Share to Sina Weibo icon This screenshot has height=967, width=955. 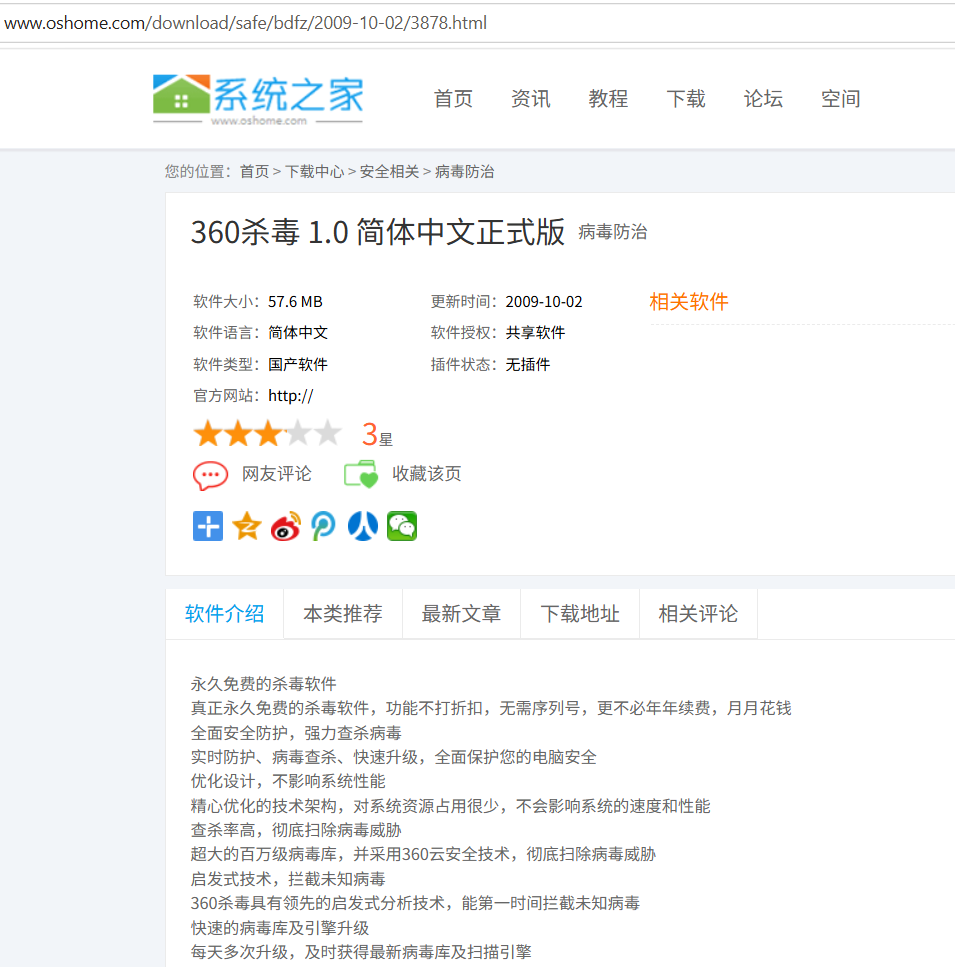[285, 526]
